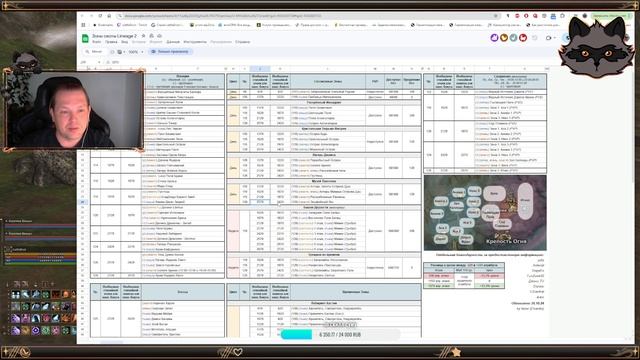Open version history clock icon
The width and height of the screenshot is (640, 360).
point(535,38)
